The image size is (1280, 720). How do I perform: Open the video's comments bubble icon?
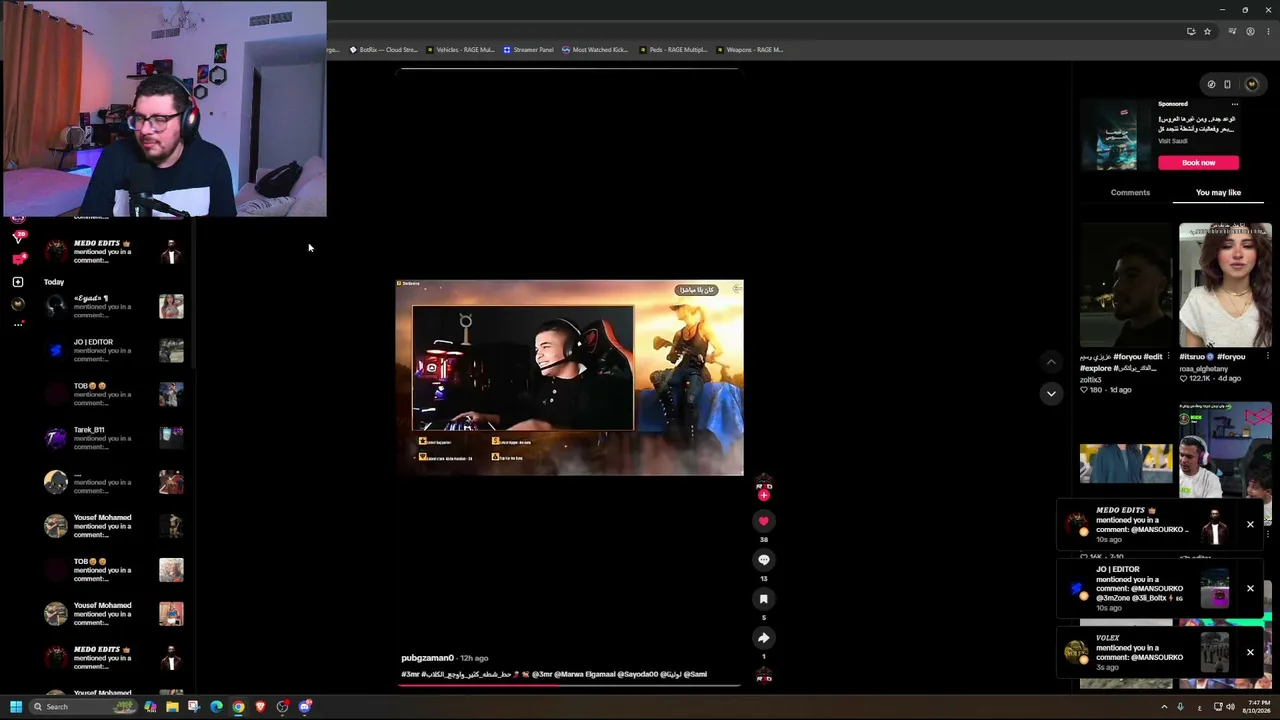coord(763,560)
